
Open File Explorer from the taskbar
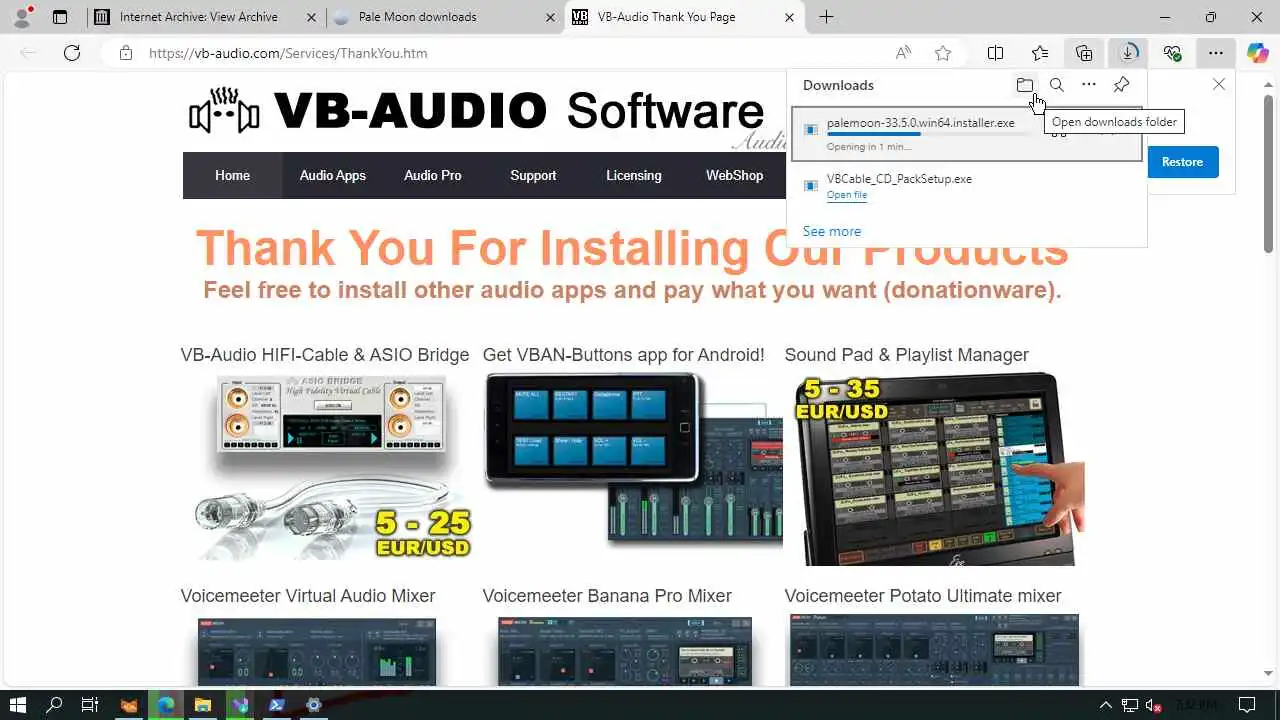point(203,705)
